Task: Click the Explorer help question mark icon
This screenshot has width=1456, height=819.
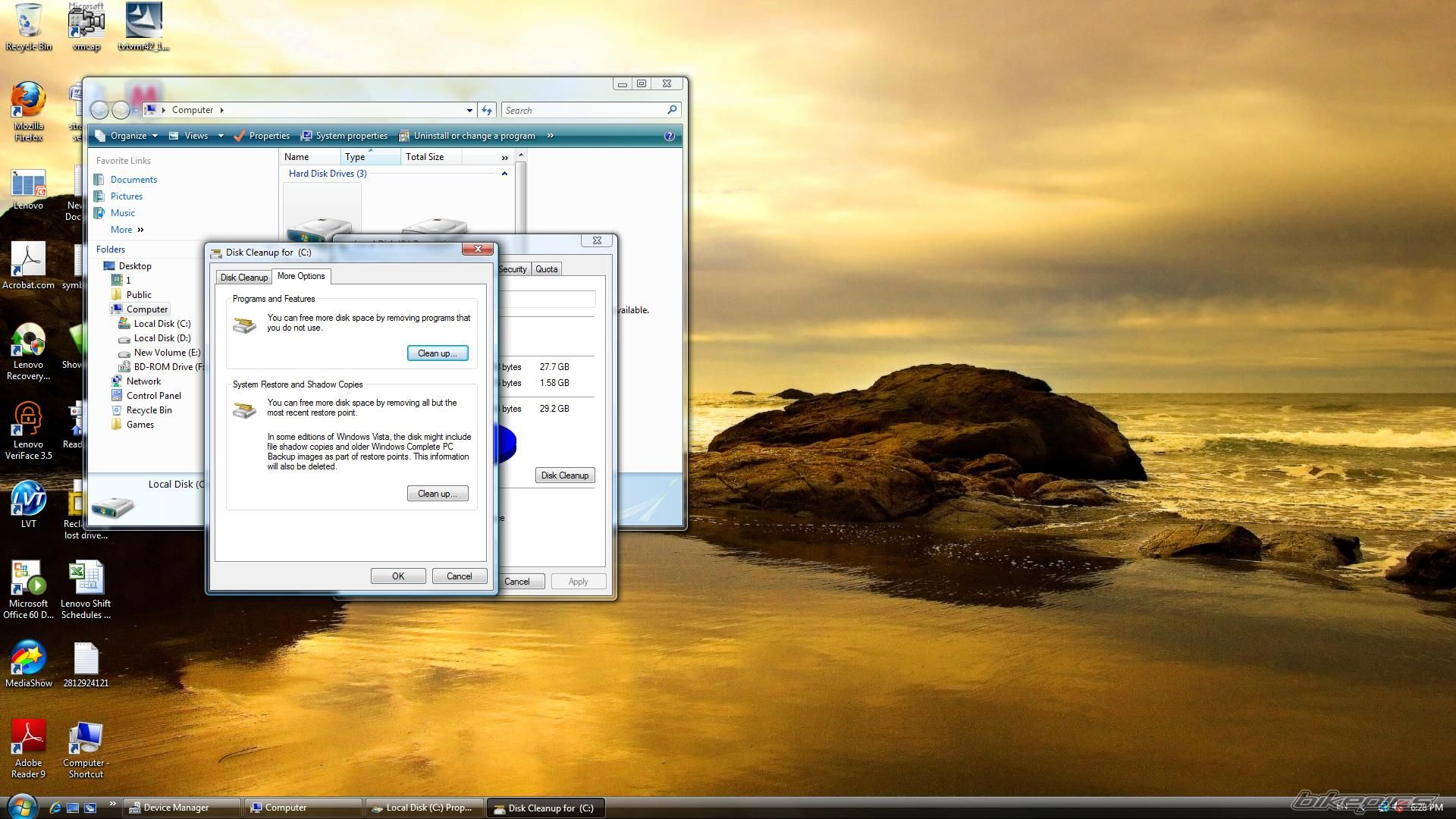Action: point(669,136)
